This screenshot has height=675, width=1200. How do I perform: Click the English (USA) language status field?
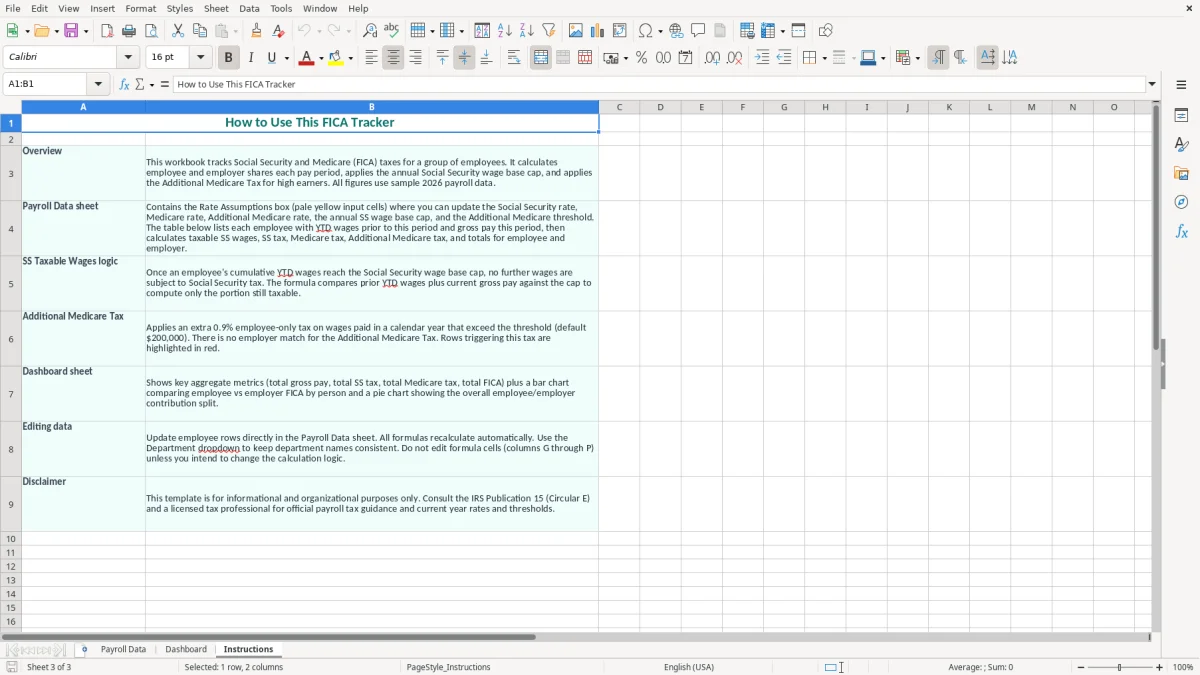tap(689, 667)
